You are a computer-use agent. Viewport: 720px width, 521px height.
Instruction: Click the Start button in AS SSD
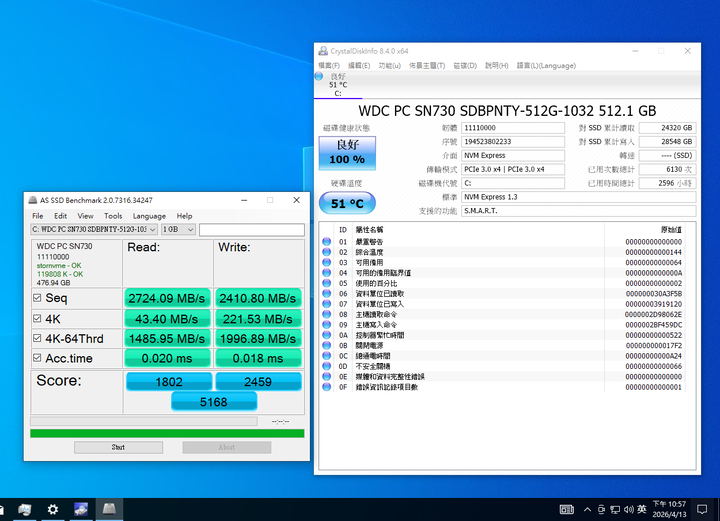118,447
